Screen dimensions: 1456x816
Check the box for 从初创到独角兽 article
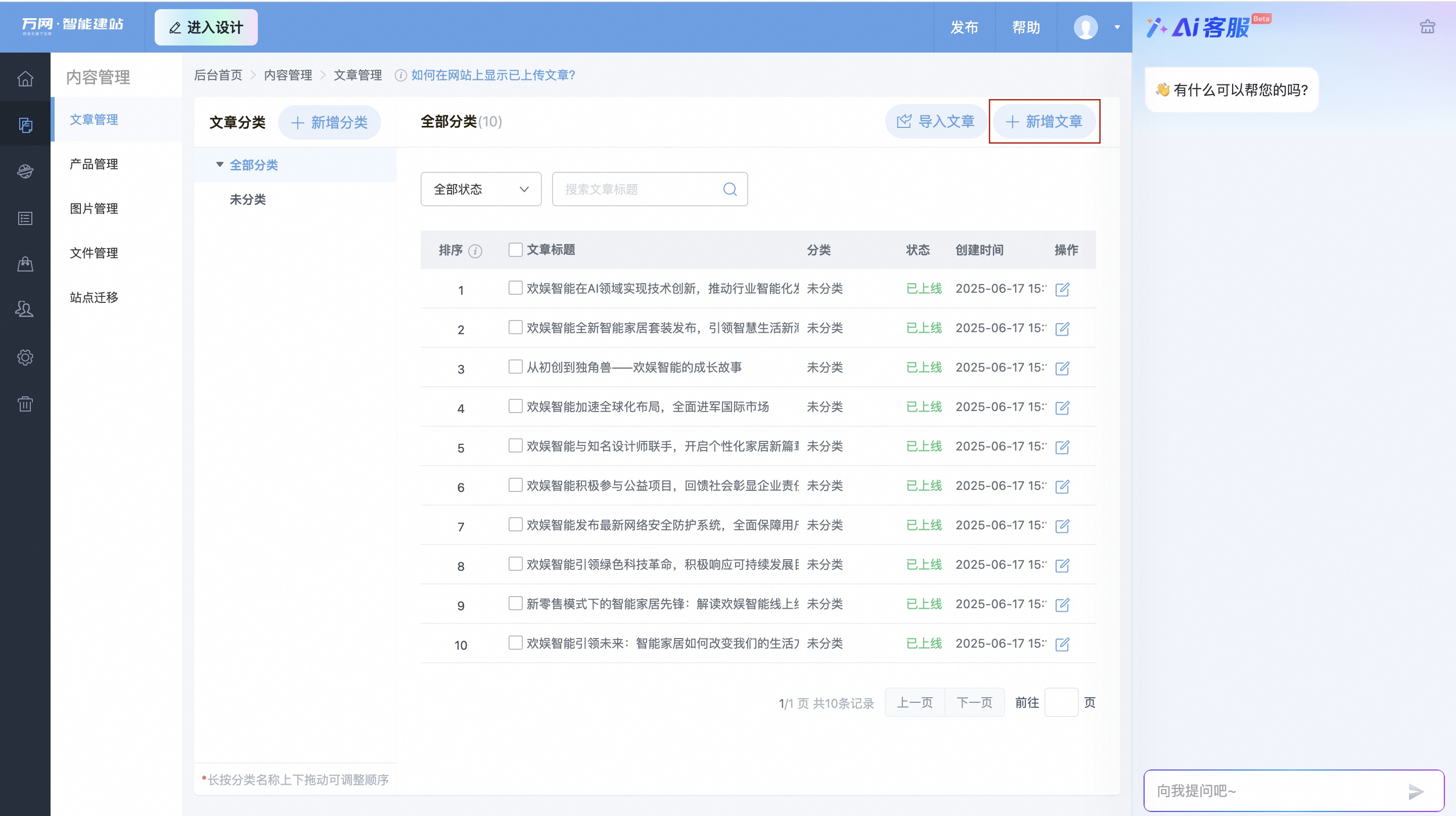tap(515, 366)
